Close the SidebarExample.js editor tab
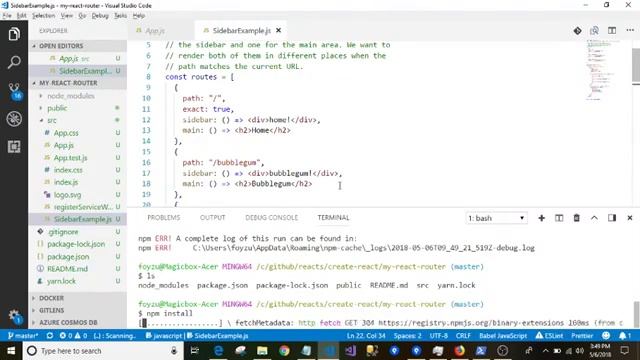 (278, 30)
